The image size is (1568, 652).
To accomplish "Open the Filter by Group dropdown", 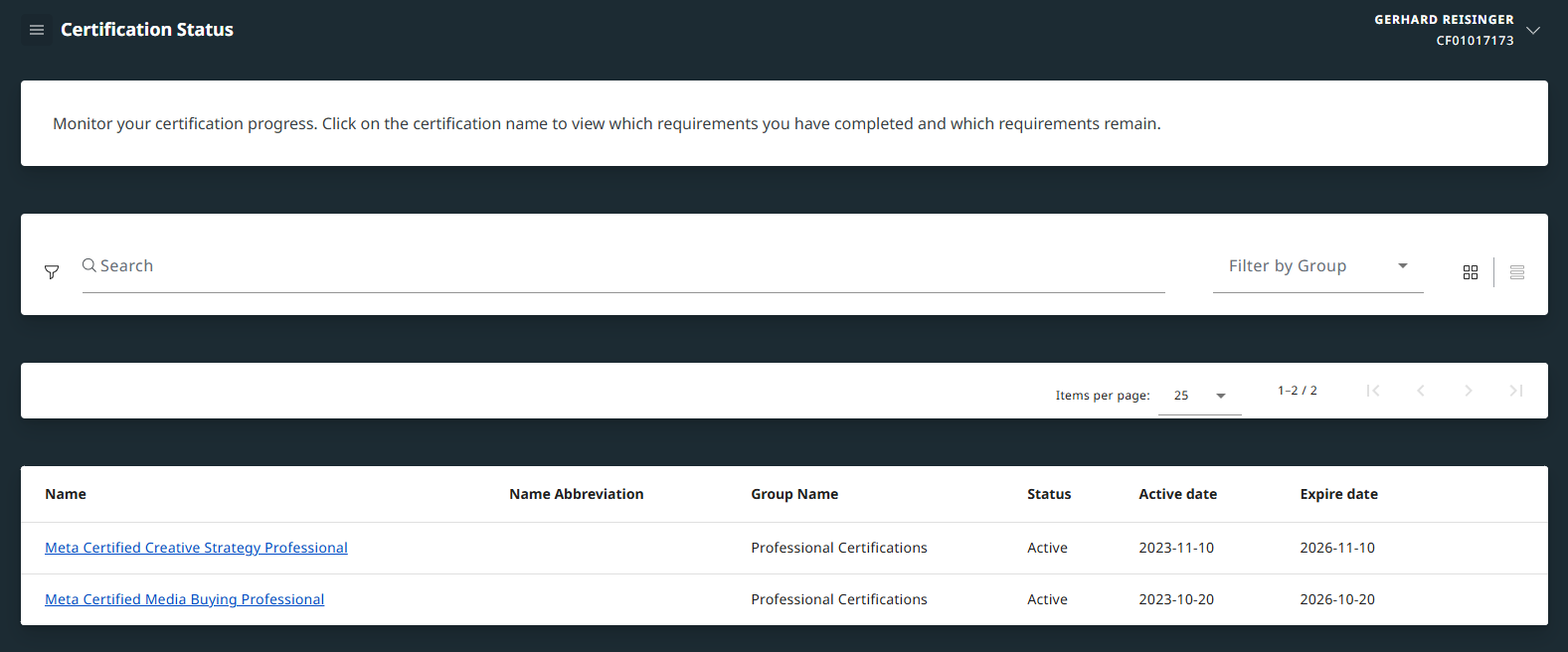I will [1318, 266].
